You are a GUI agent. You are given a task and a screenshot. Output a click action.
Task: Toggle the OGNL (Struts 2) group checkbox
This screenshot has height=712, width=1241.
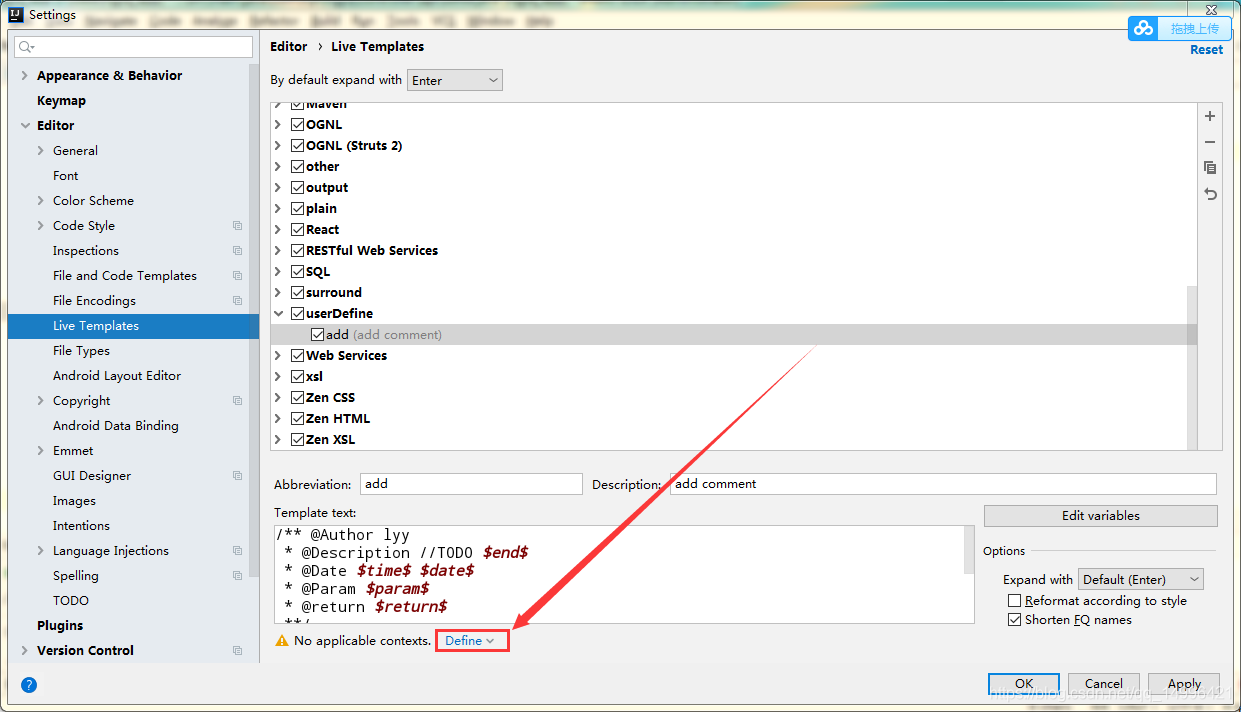click(x=297, y=146)
